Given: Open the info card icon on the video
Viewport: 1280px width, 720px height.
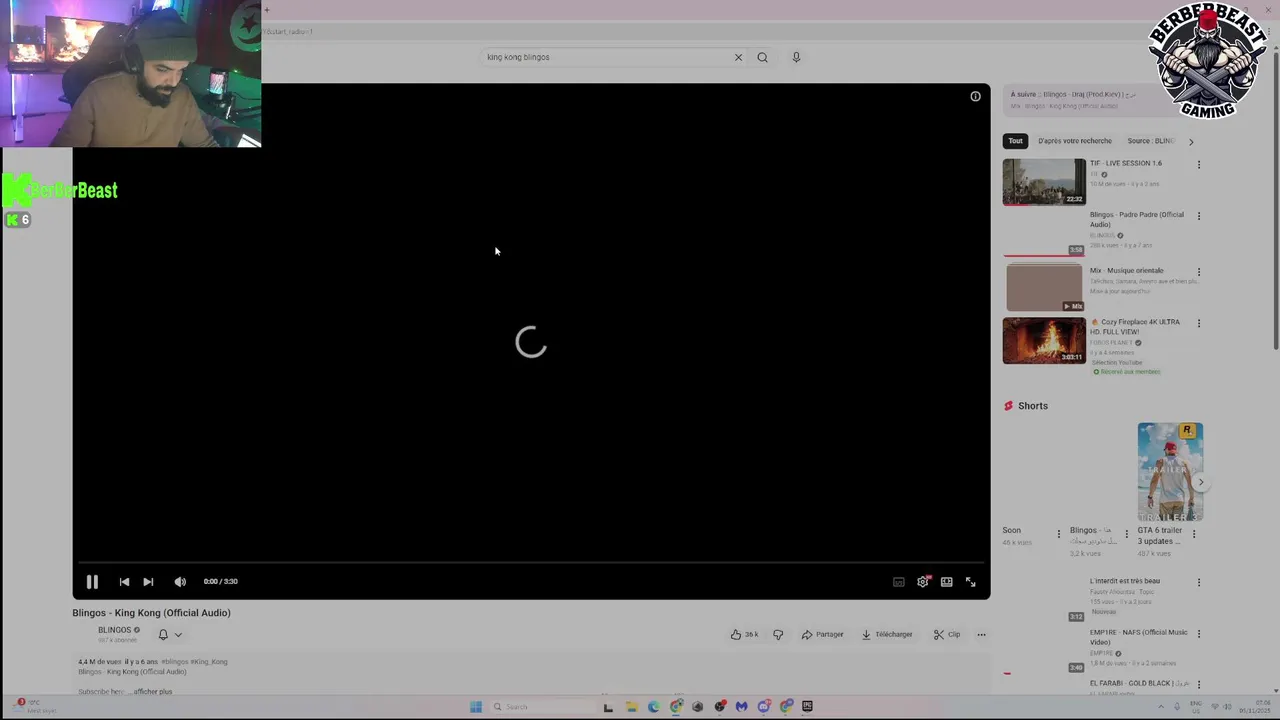Looking at the screenshot, I should tap(975, 96).
